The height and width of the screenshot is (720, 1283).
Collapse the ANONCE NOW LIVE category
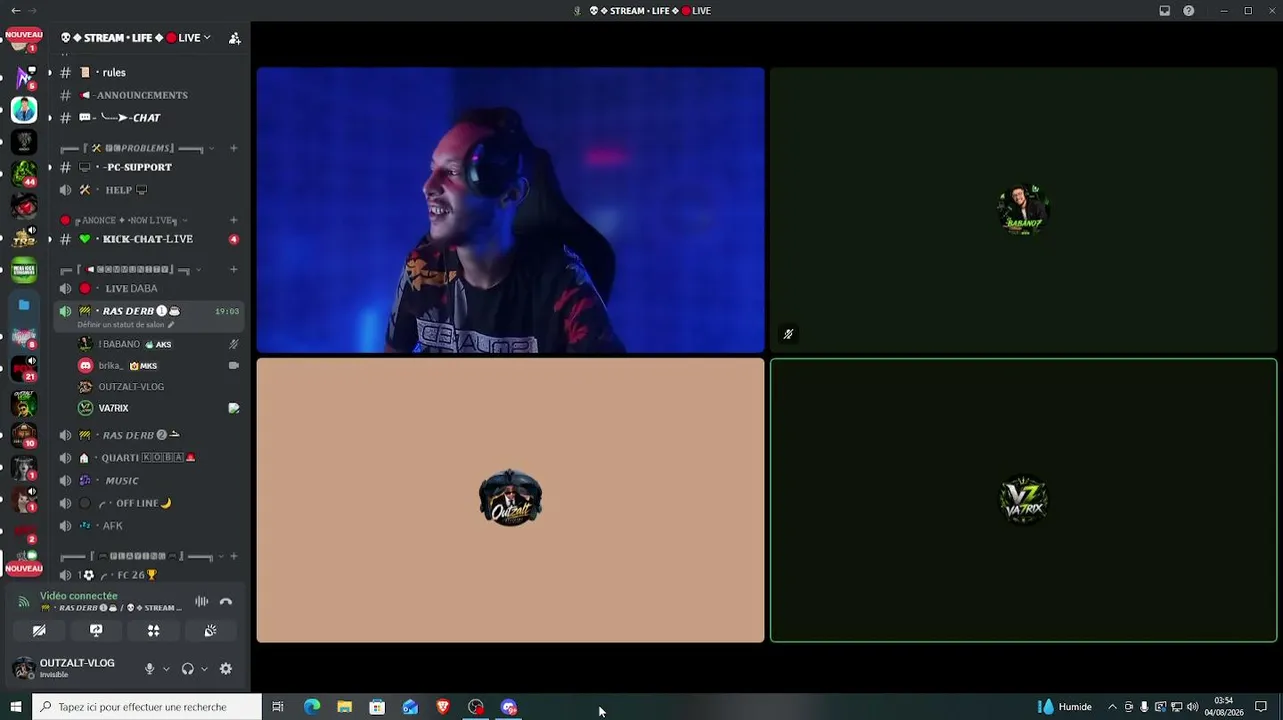coord(125,220)
